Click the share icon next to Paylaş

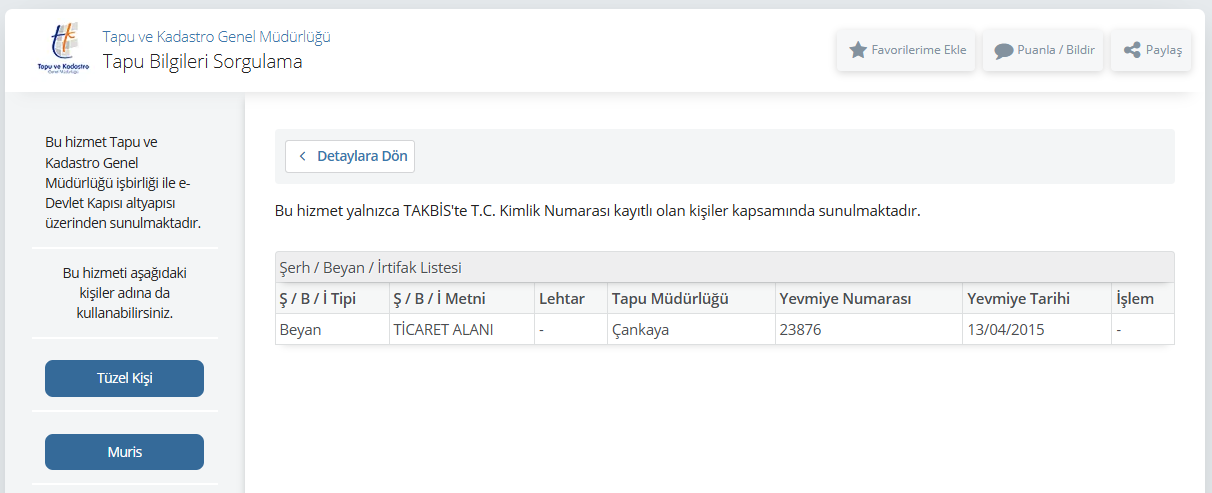(x=1131, y=50)
